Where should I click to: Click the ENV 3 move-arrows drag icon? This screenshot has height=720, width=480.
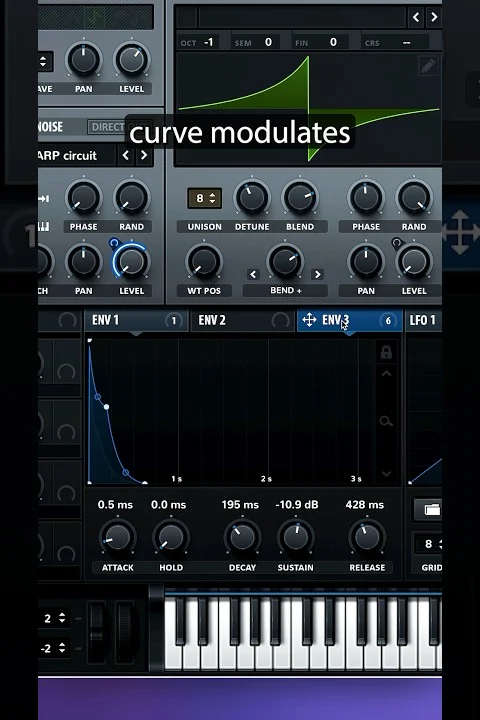[309, 320]
